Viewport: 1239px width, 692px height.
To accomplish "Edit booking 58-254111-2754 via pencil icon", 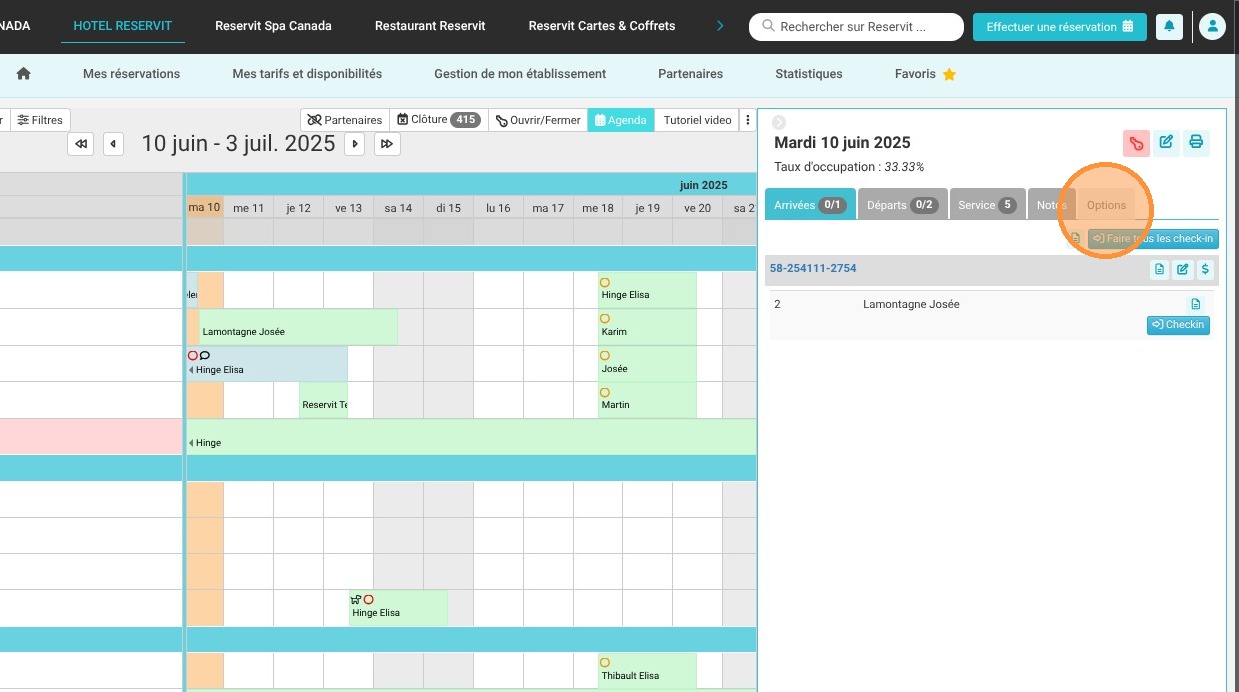I will (1182, 269).
